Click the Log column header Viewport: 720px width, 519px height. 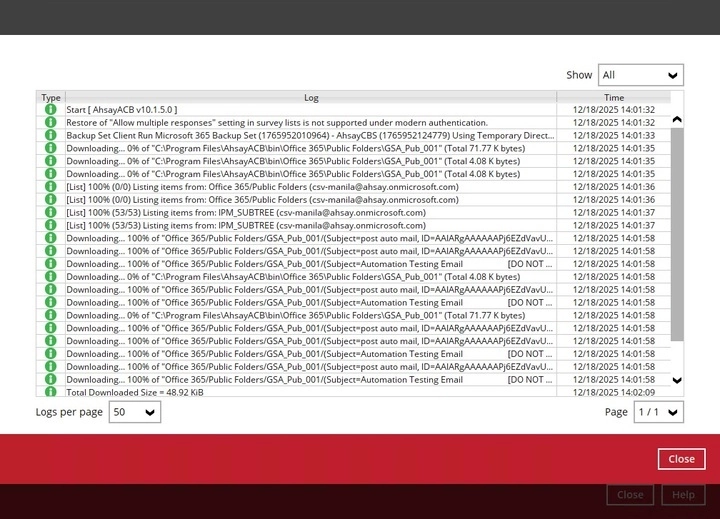click(311, 97)
